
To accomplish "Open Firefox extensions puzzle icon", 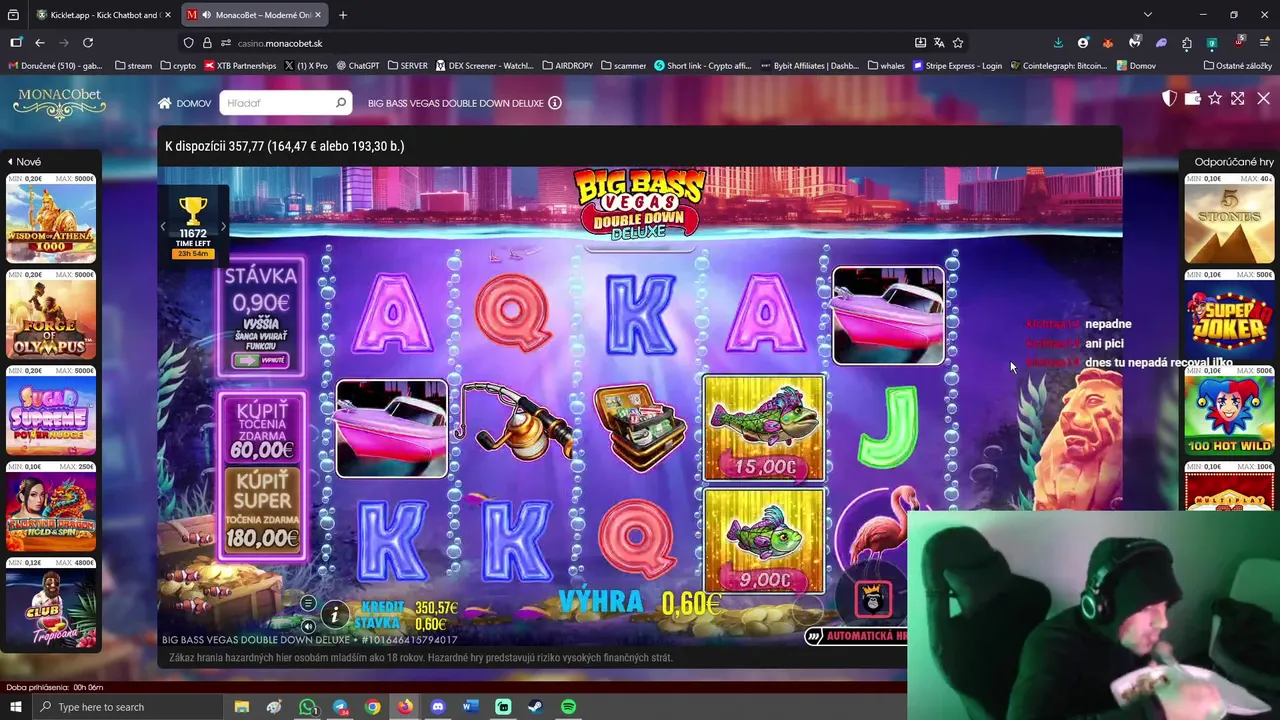I will (x=1187, y=43).
